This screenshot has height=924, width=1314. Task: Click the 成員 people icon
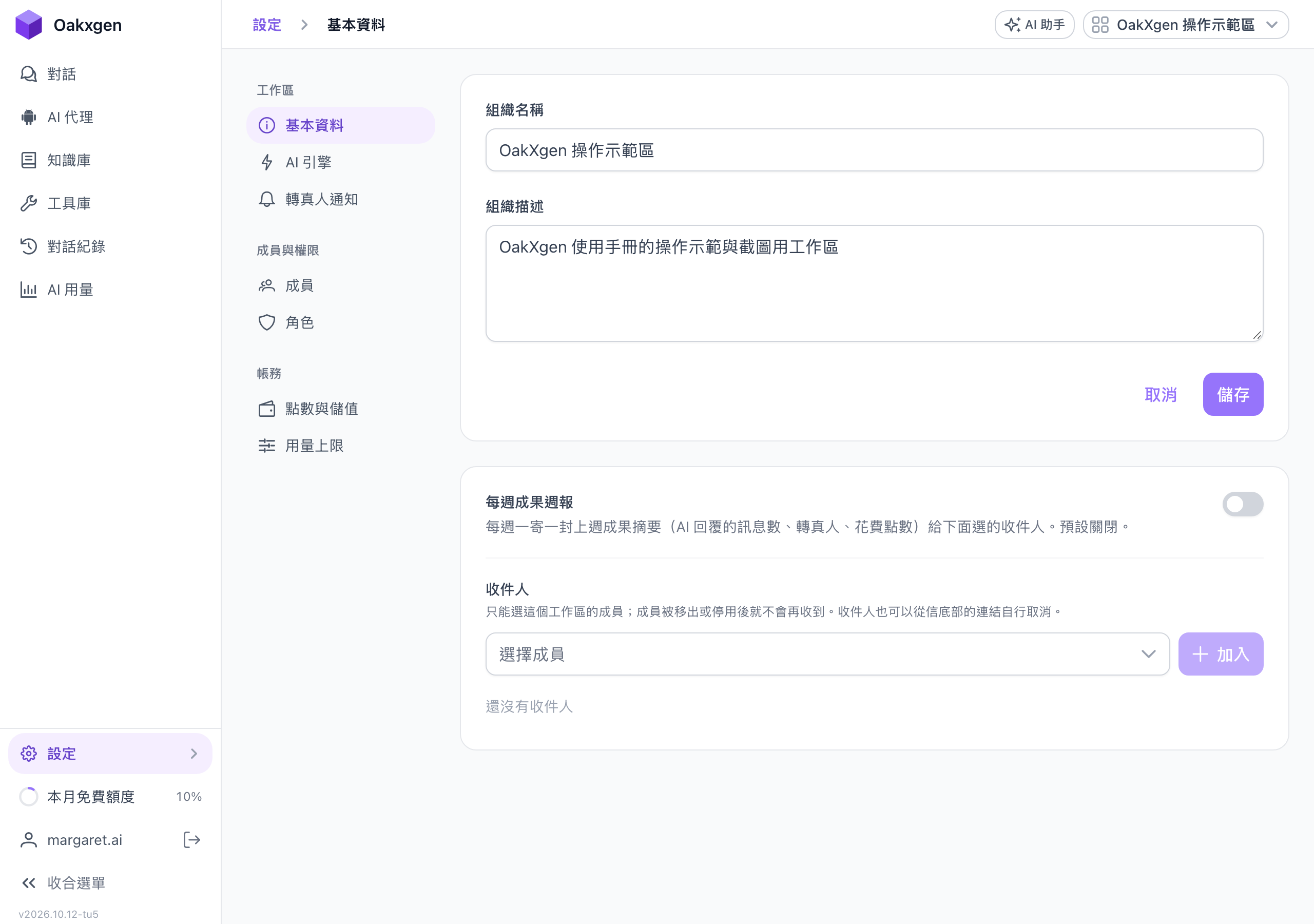(x=267, y=286)
